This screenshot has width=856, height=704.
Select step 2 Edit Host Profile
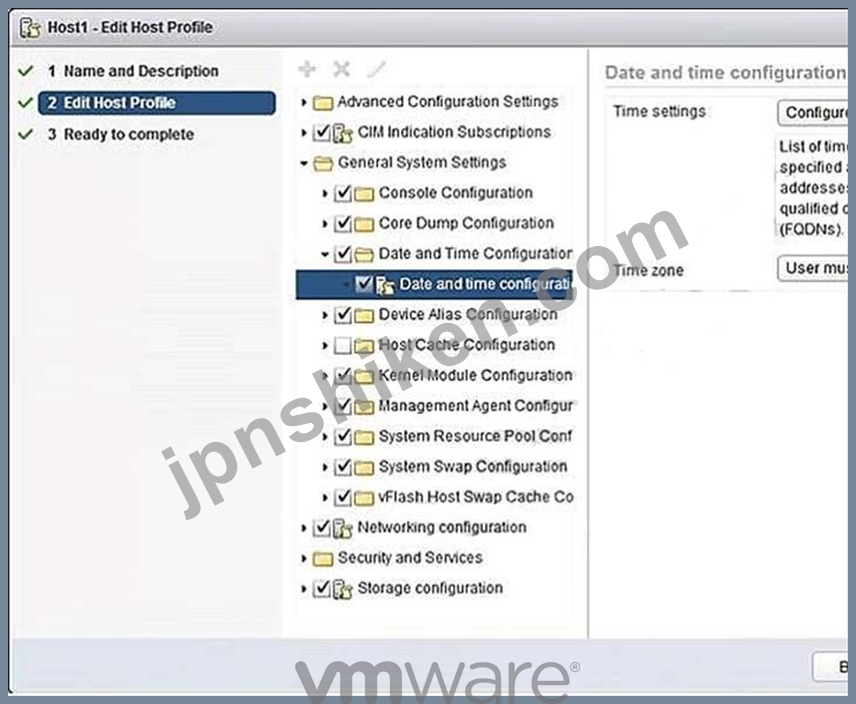click(x=157, y=103)
